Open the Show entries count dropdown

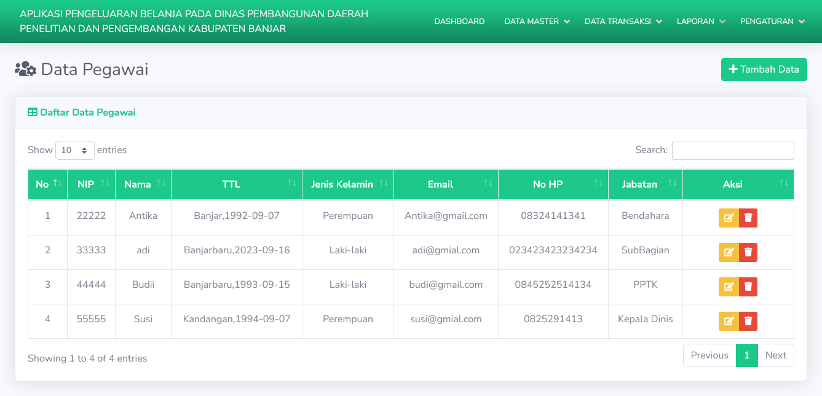tap(75, 150)
